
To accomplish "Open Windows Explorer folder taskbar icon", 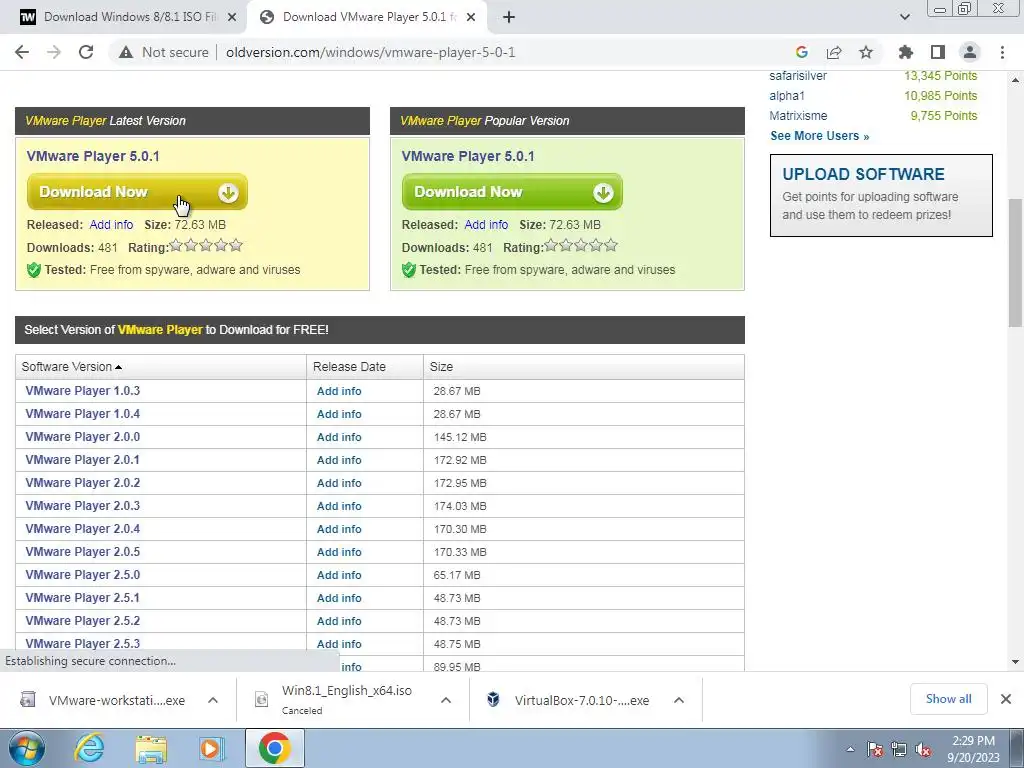I will (151, 748).
